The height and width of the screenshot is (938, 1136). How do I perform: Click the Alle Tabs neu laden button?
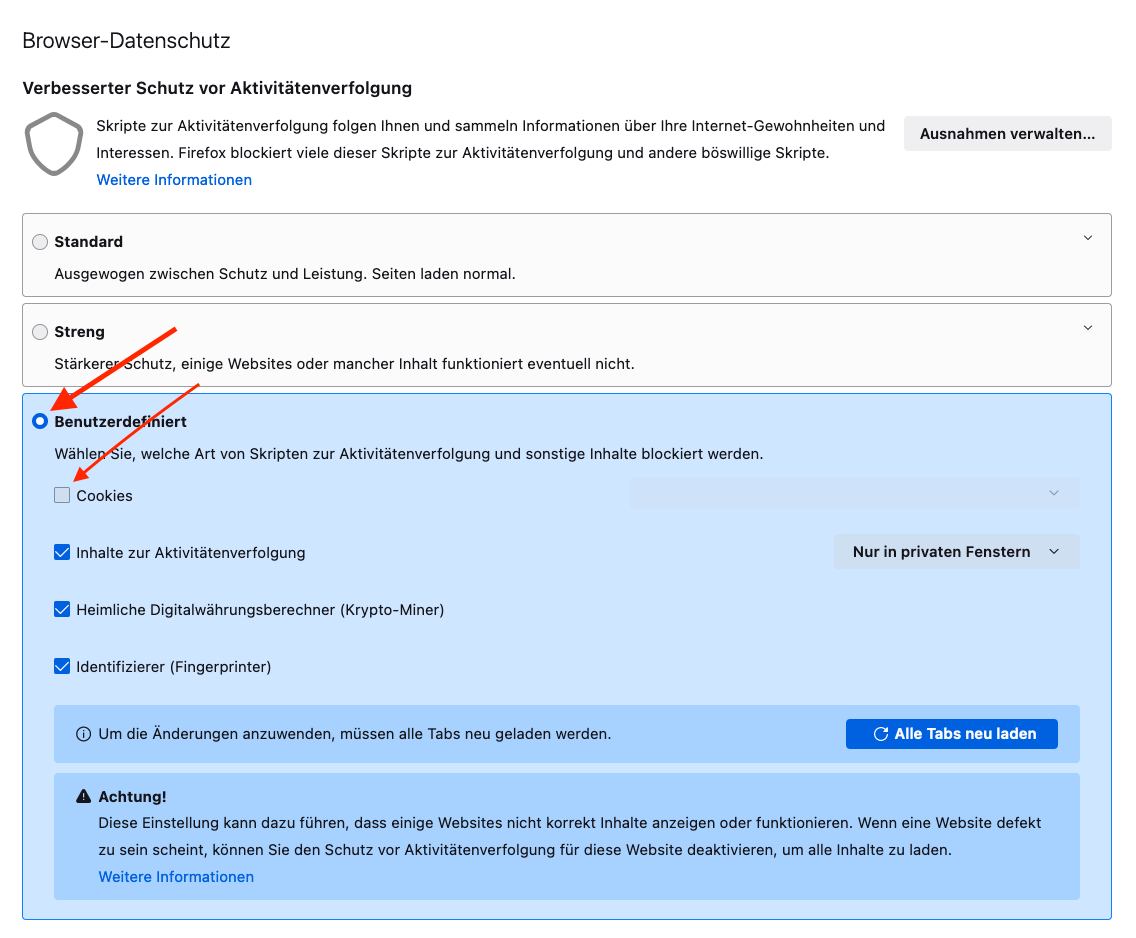coord(951,734)
